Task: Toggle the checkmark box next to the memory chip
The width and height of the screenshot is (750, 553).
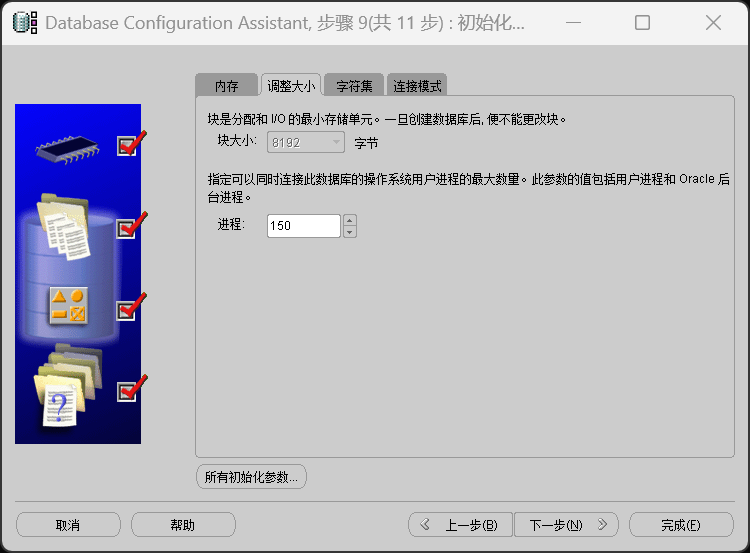Action: click(x=126, y=146)
